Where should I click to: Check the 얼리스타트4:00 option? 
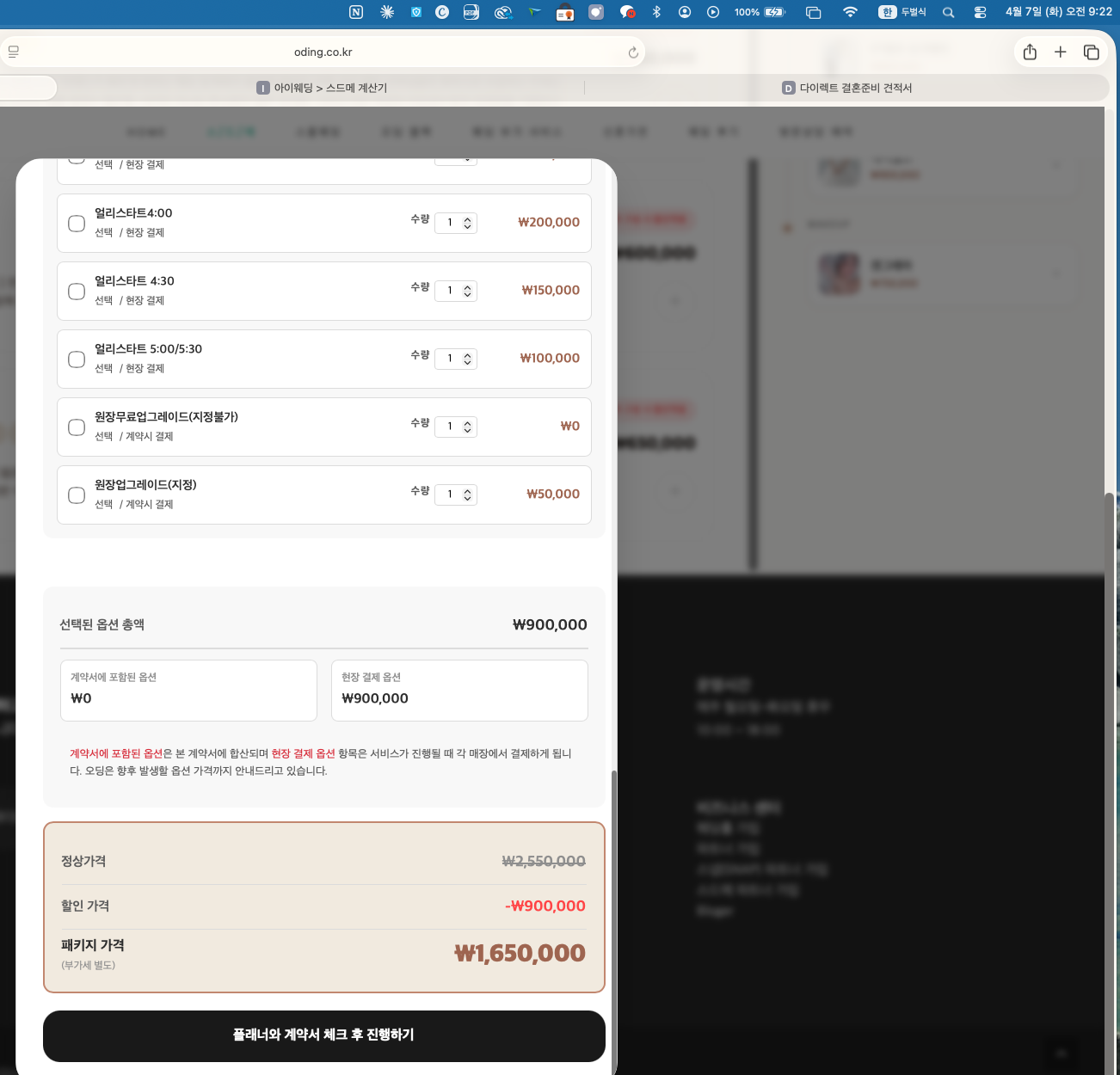click(77, 224)
